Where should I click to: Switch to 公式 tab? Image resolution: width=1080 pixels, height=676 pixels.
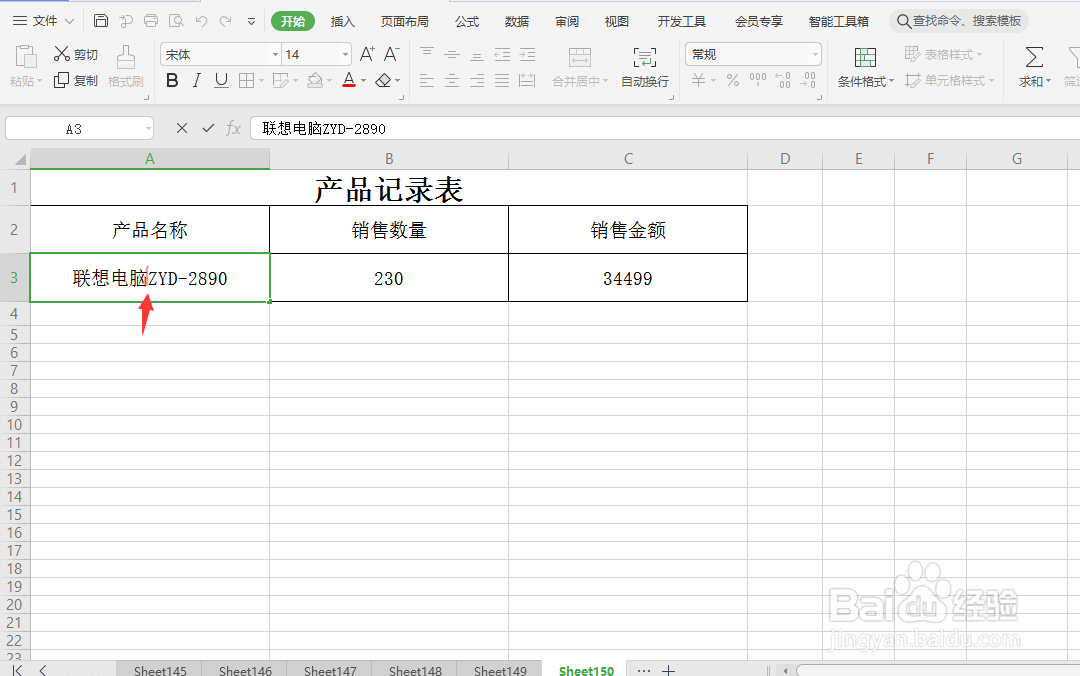pos(466,21)
